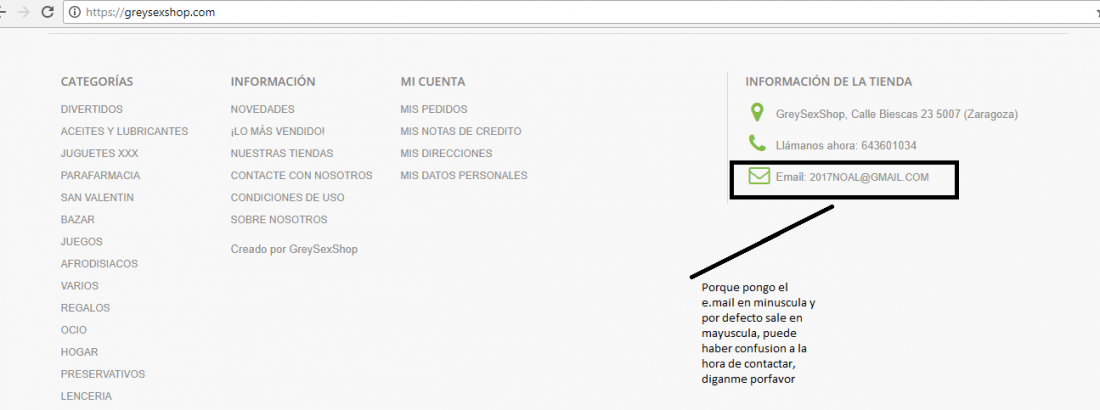The height and width of the screenshot is (410, 1100).
Task: Open MIS PEDIDOS link
Action: coord(434,110)
